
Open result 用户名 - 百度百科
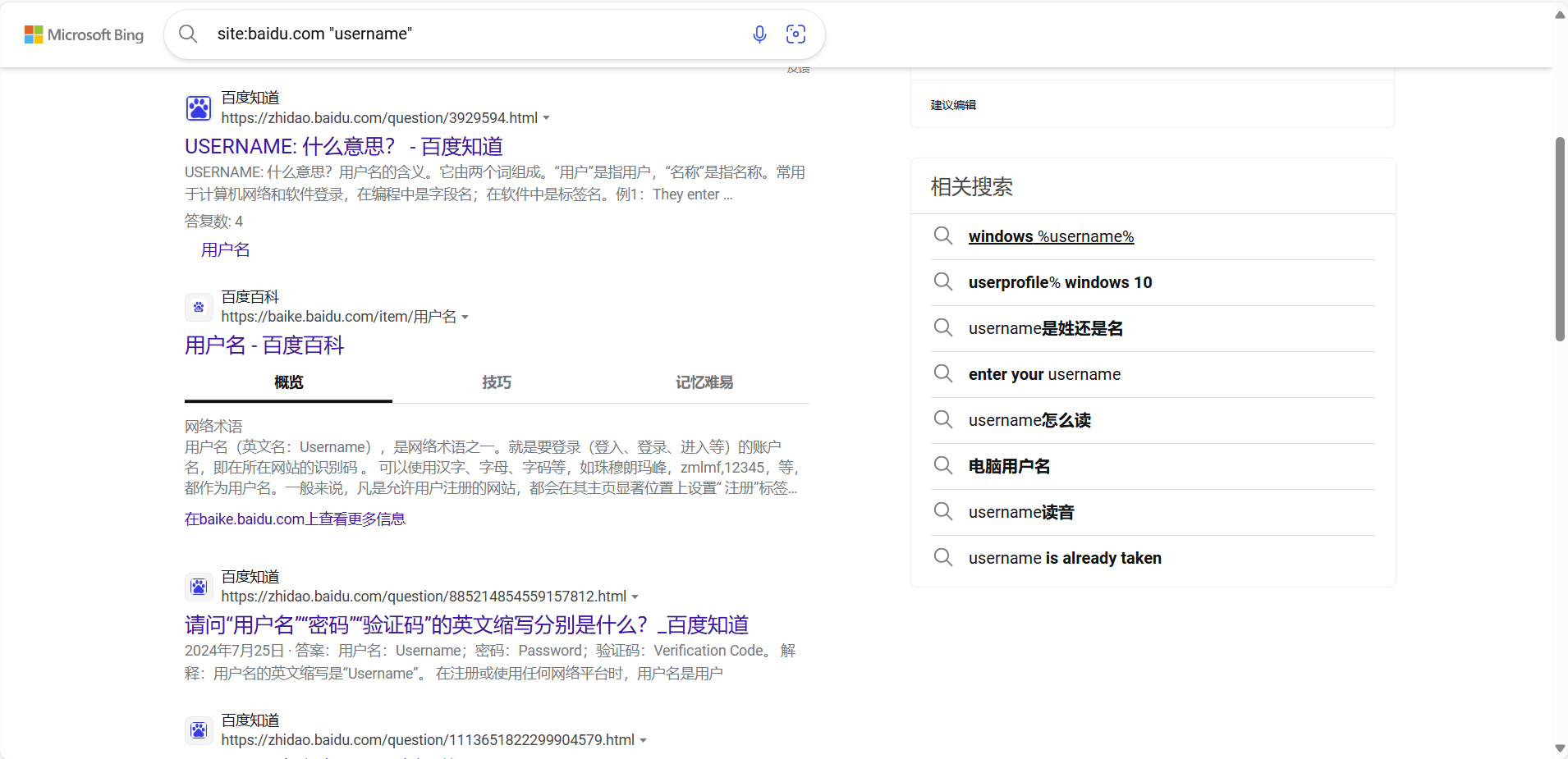[264, 345]
